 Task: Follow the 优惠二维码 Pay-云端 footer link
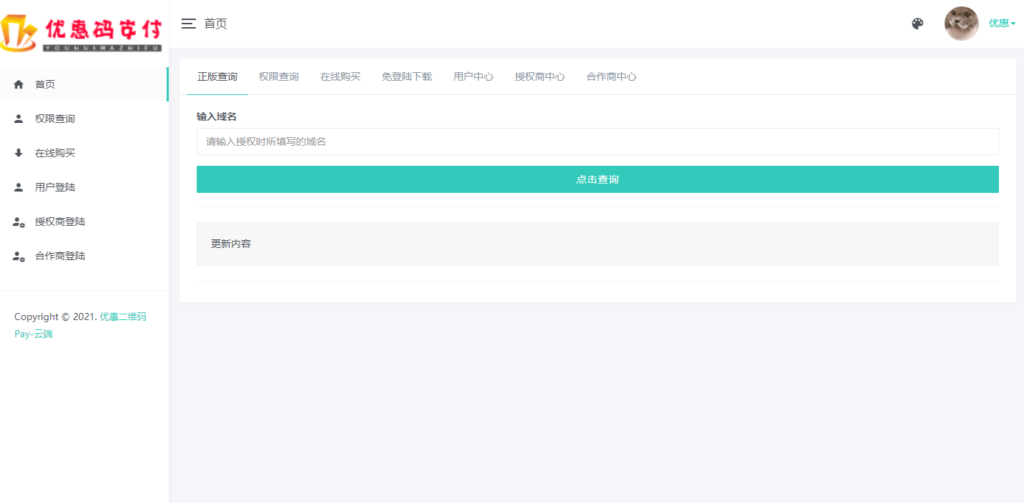tap(122, 317)
